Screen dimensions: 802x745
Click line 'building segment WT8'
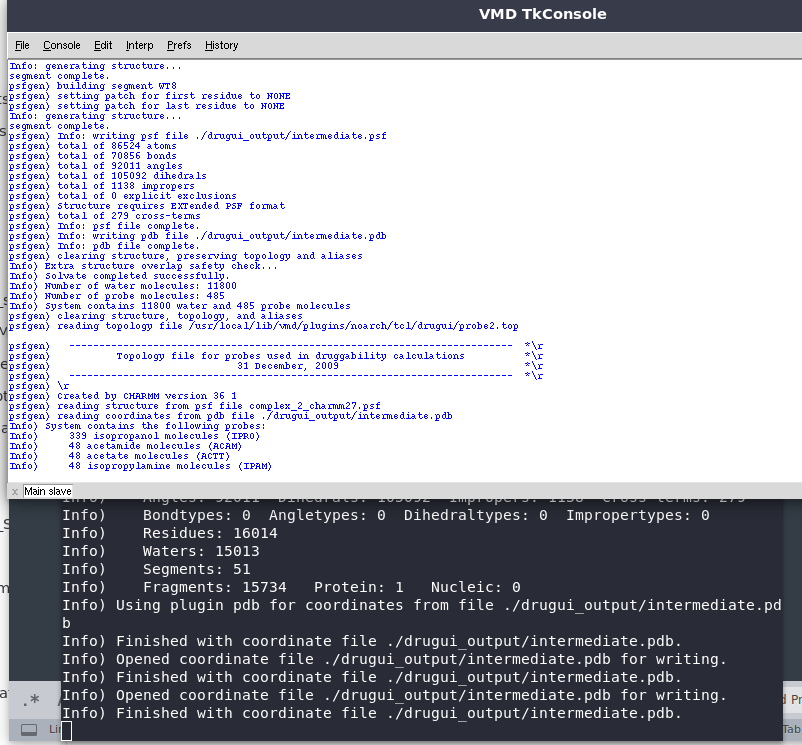click(x=93, y=86)
